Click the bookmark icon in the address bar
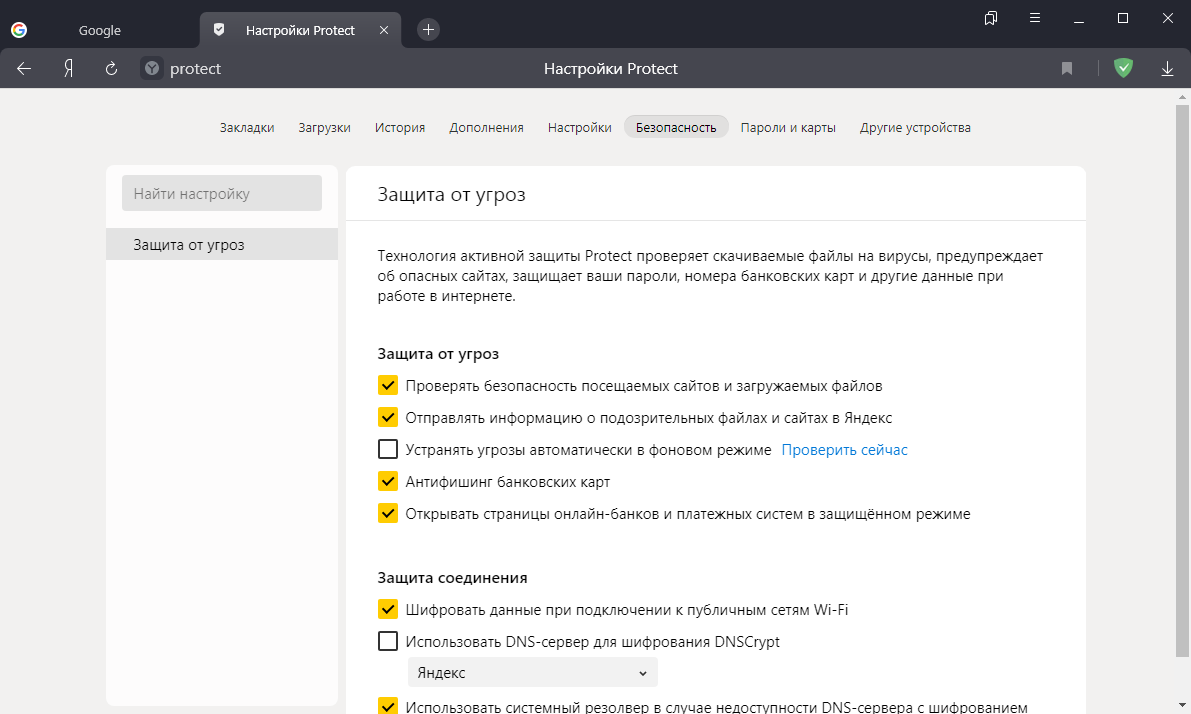 [1067, 68]
